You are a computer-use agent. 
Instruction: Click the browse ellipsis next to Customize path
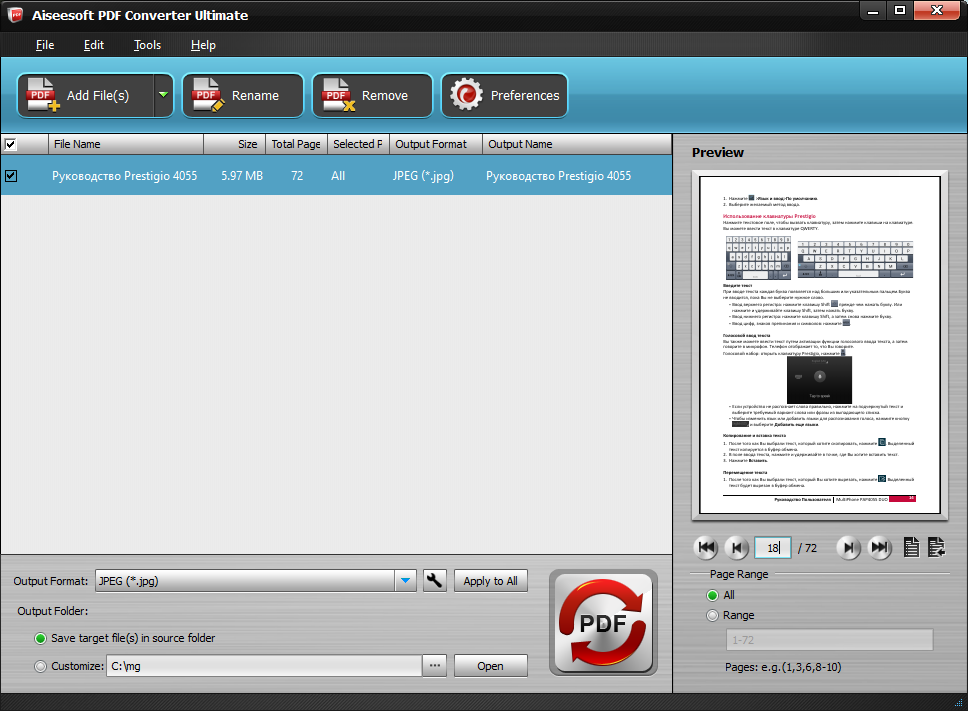(x=434, y=665)
